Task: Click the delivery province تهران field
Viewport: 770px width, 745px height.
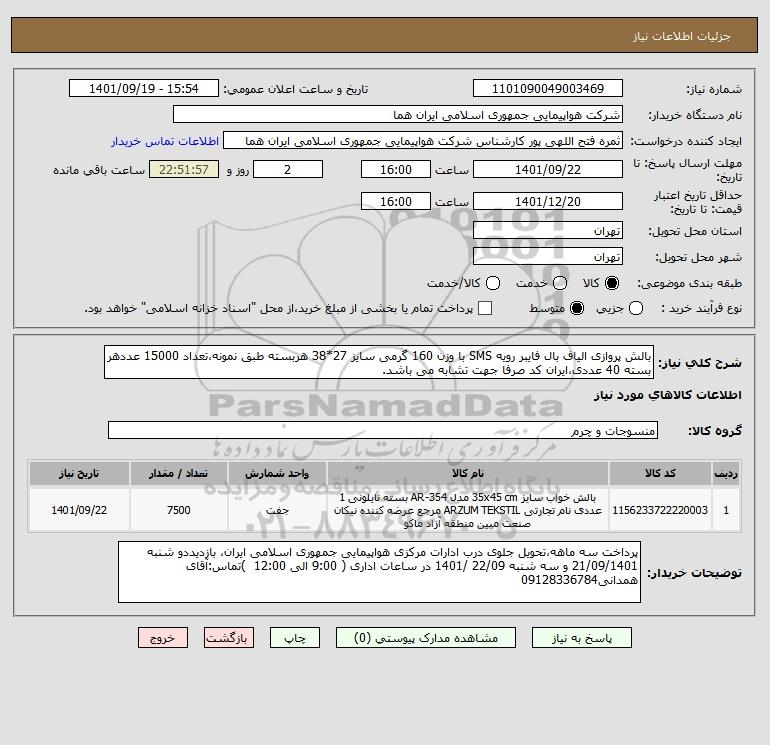Action: (x=548, y=231)
